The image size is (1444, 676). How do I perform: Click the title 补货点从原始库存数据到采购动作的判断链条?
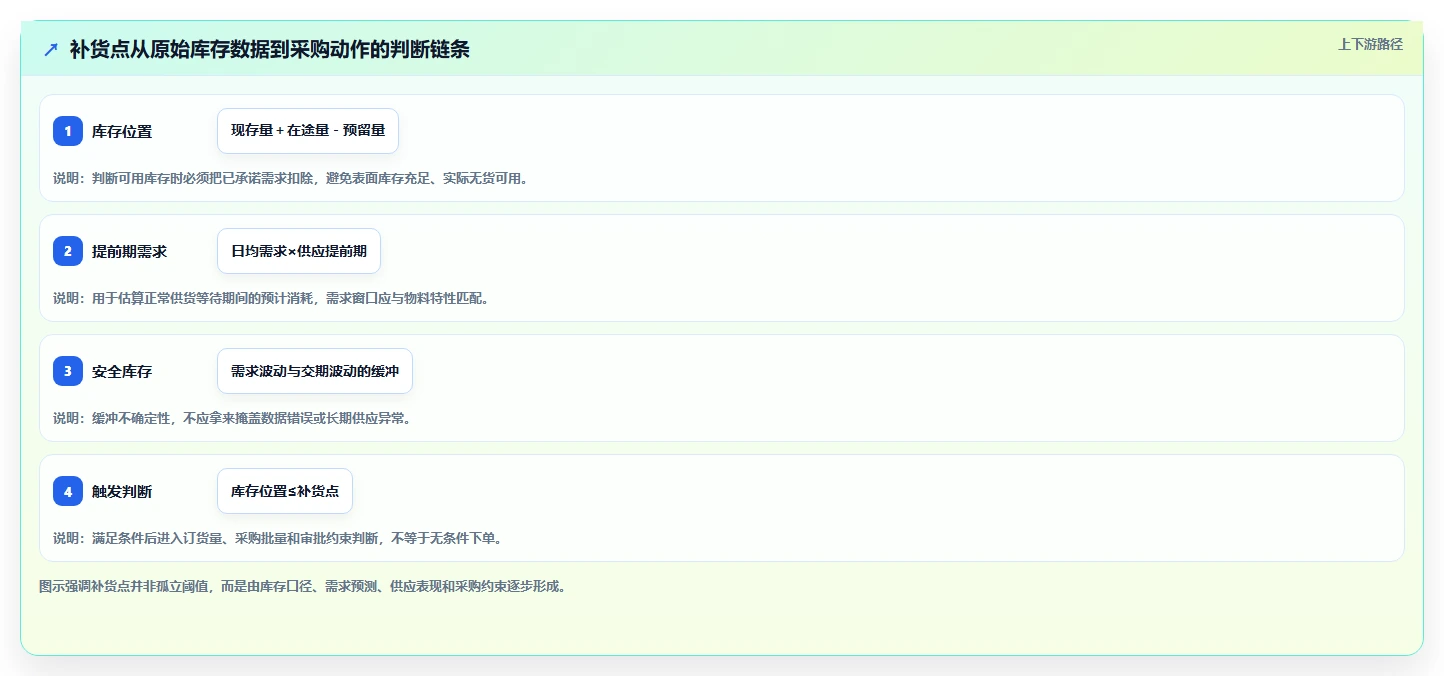pyautogui.click(x=270, y=49)
